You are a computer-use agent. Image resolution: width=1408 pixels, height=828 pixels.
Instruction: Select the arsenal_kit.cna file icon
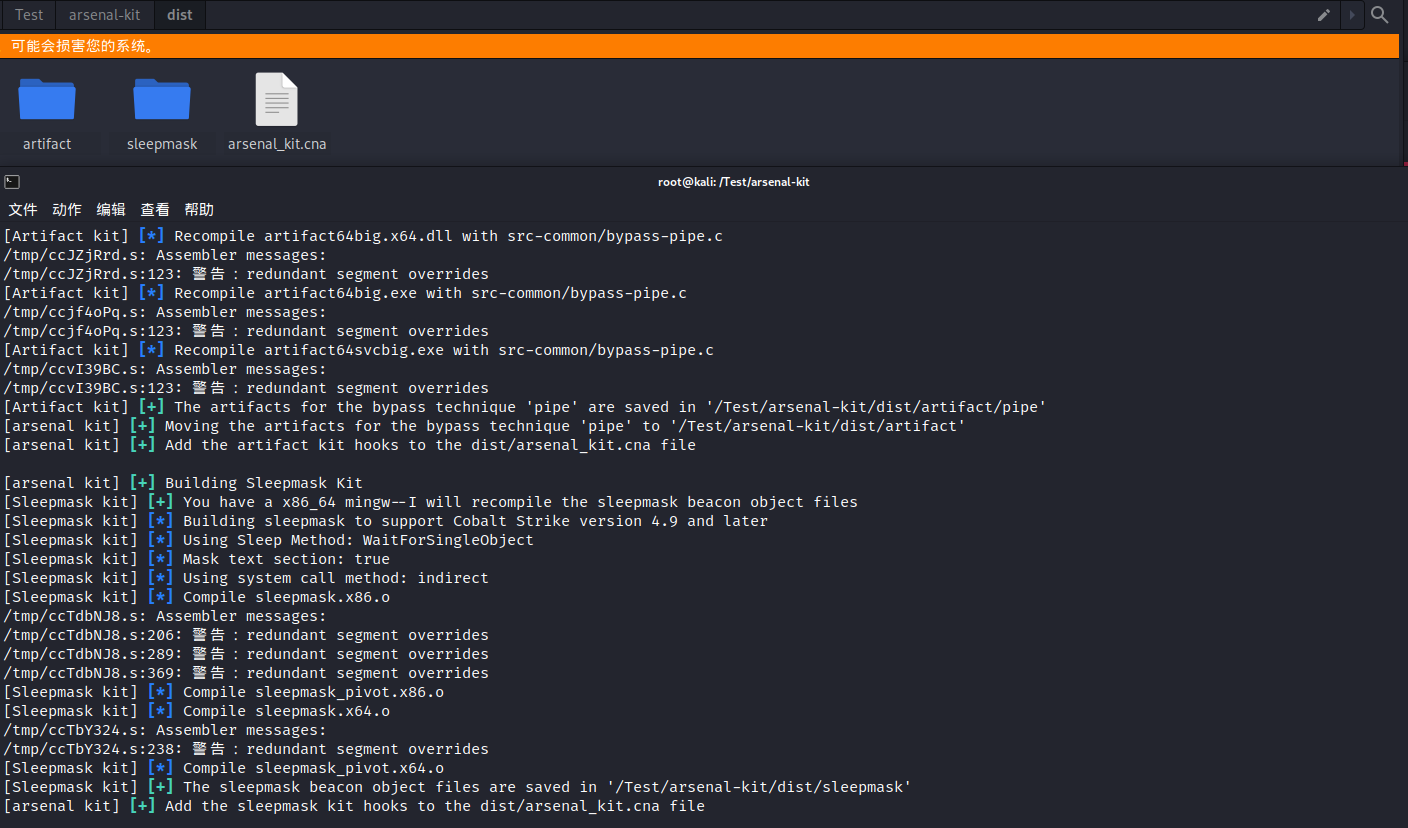(277, 100)
